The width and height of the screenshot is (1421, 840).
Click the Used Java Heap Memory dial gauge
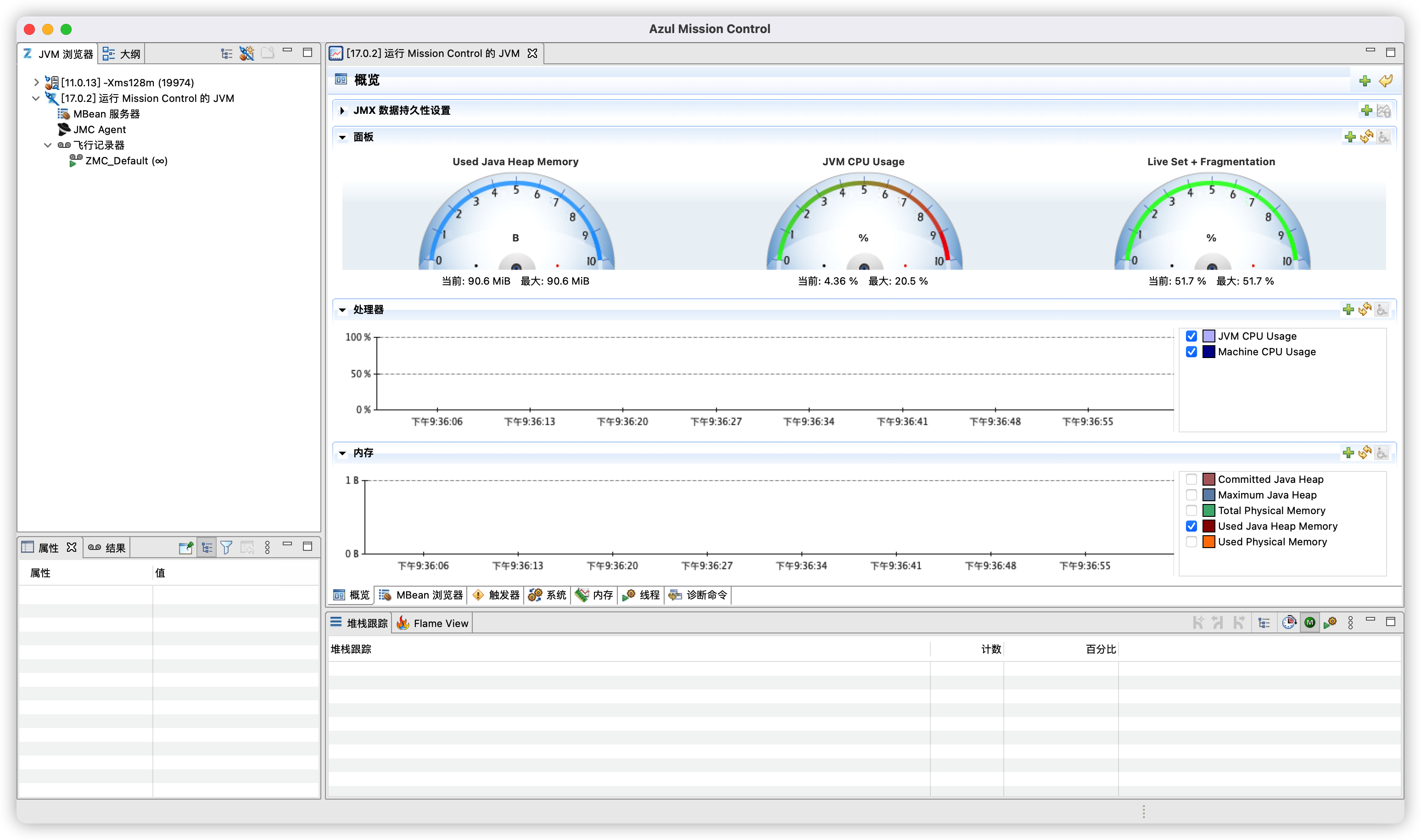(x=516, y=222)
